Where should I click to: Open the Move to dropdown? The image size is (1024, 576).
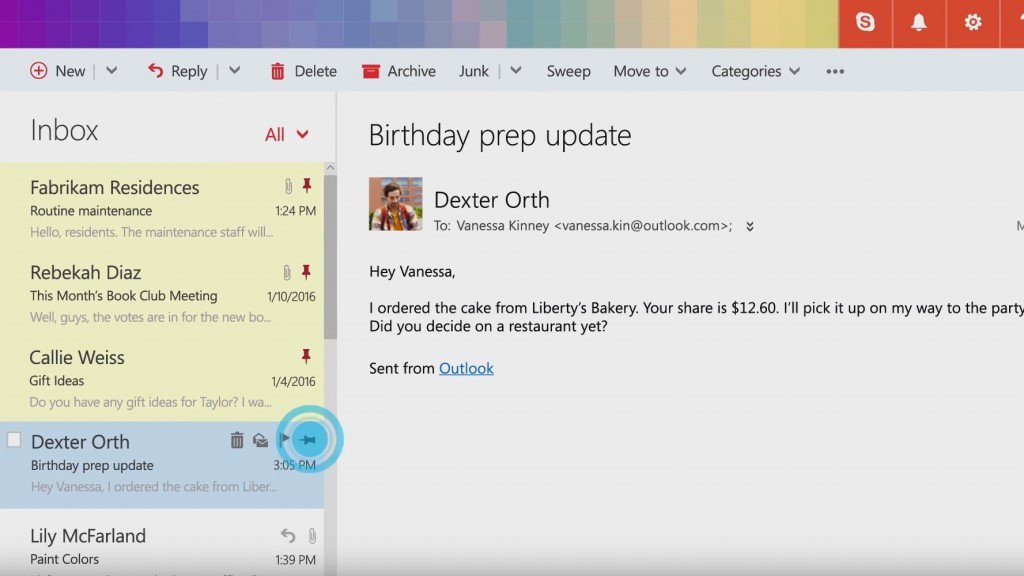[x=649, y=71]
